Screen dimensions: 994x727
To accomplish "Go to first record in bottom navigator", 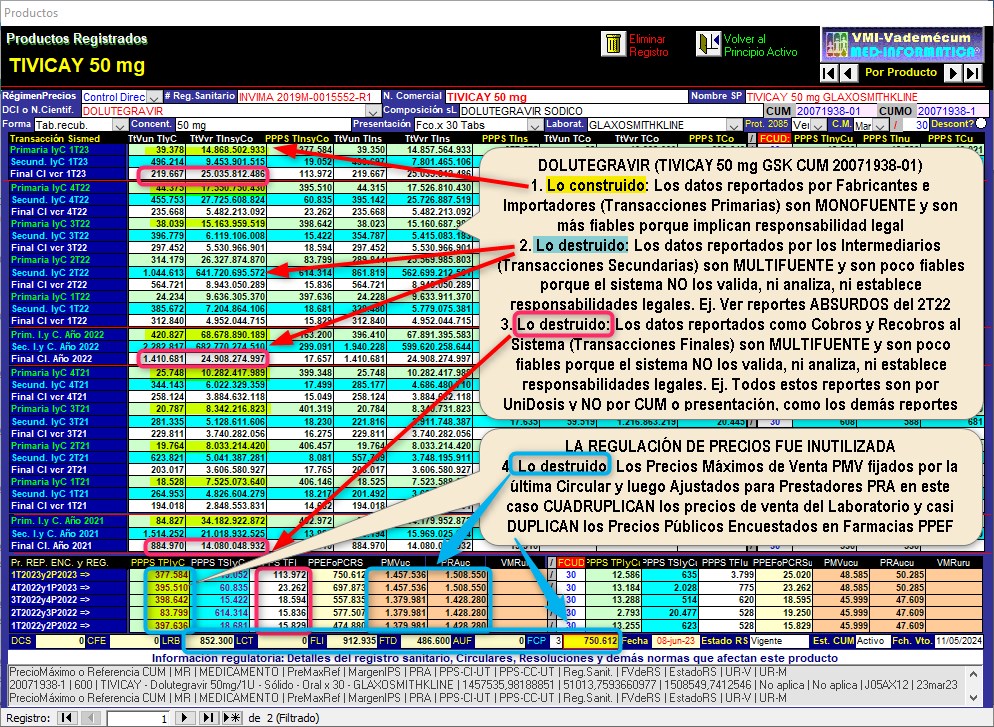I will 66,718.
